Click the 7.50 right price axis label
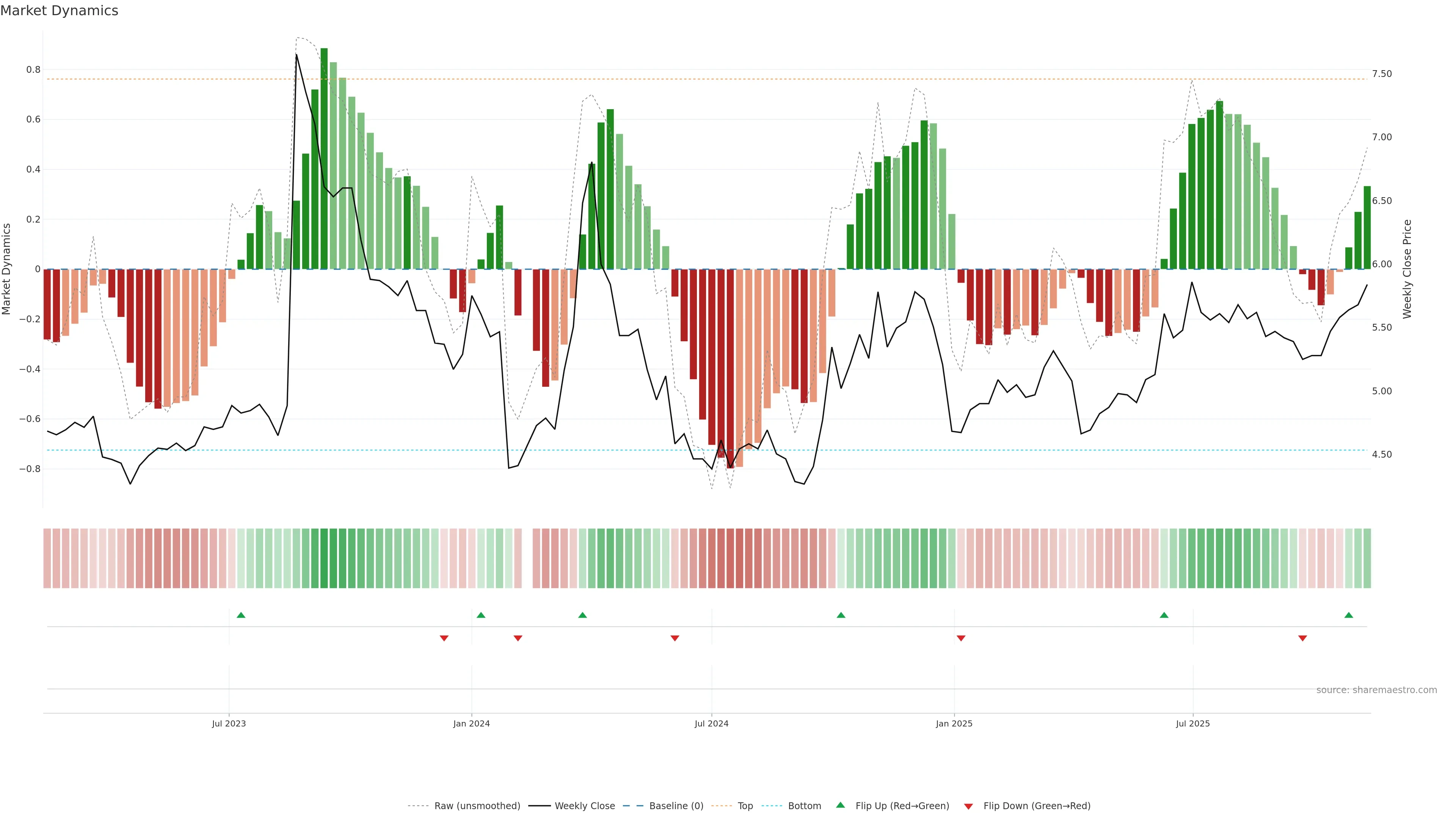 1381,74
